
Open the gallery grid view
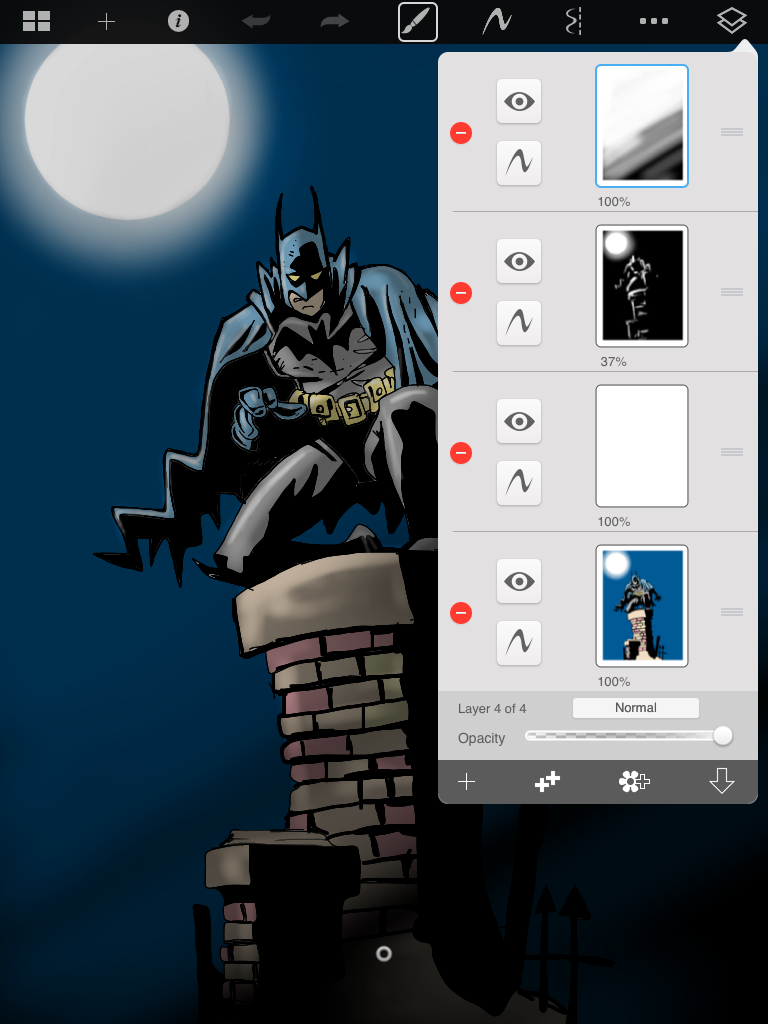(x=37, y=21)
